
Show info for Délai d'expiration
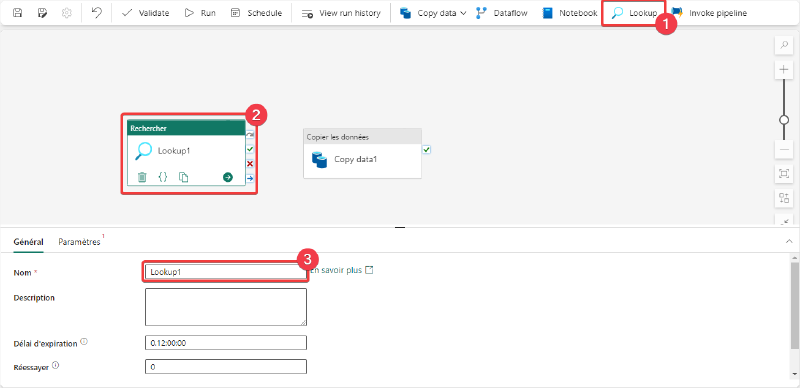coord(84,342)
